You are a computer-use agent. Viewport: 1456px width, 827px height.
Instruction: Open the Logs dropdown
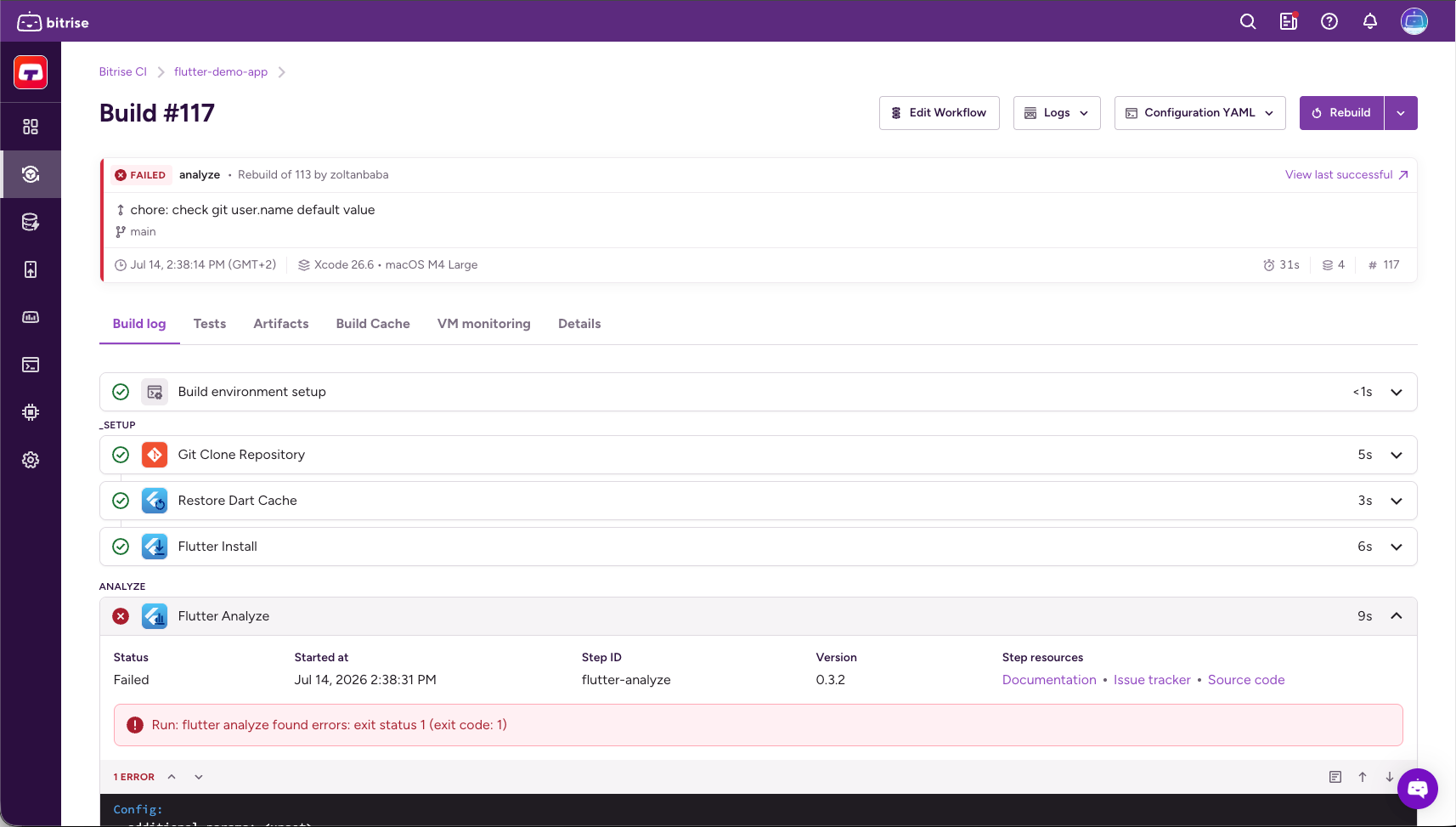(x=1057, y=113)
